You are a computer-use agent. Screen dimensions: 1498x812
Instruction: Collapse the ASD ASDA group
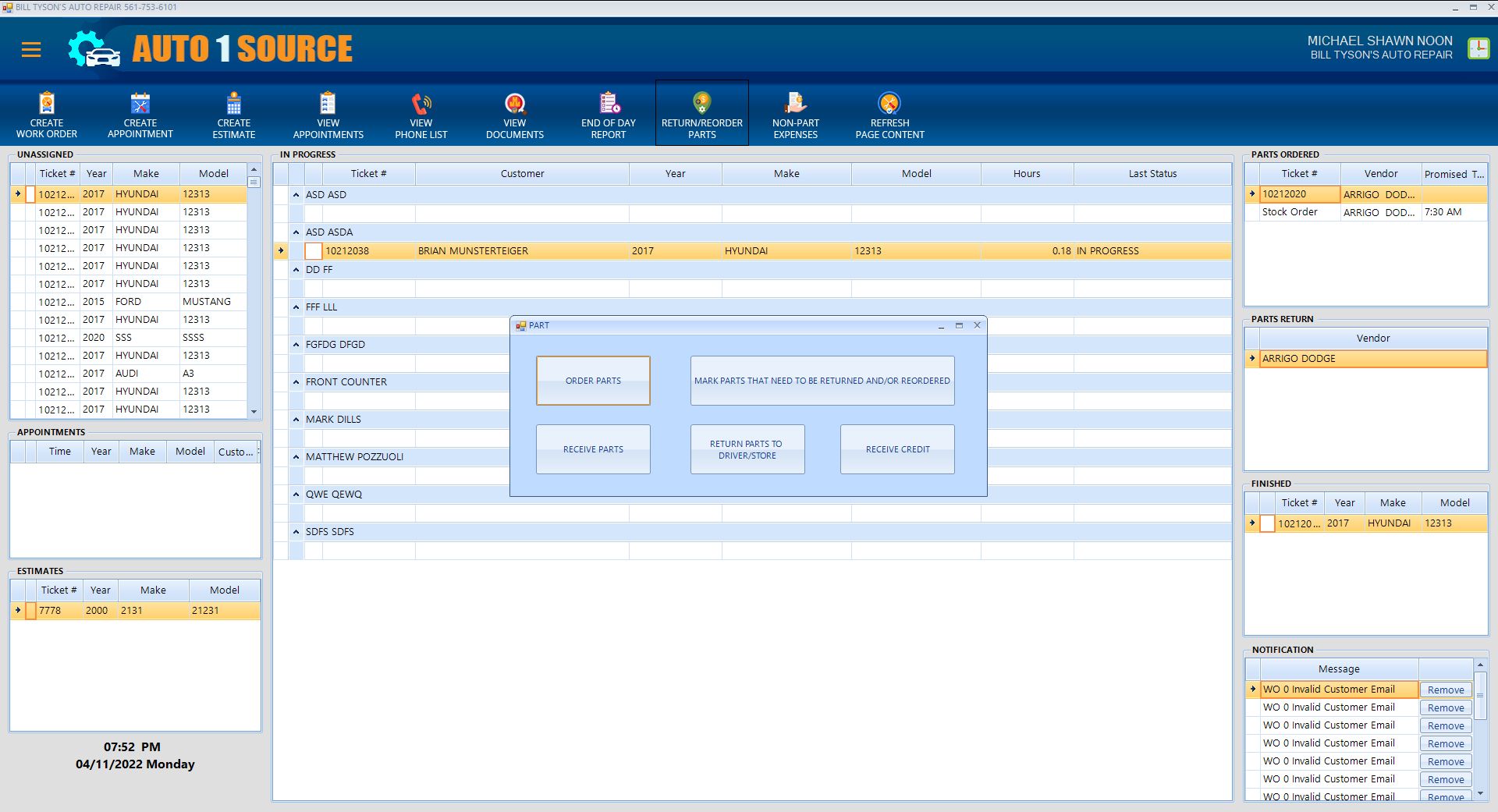click(296, 232)
